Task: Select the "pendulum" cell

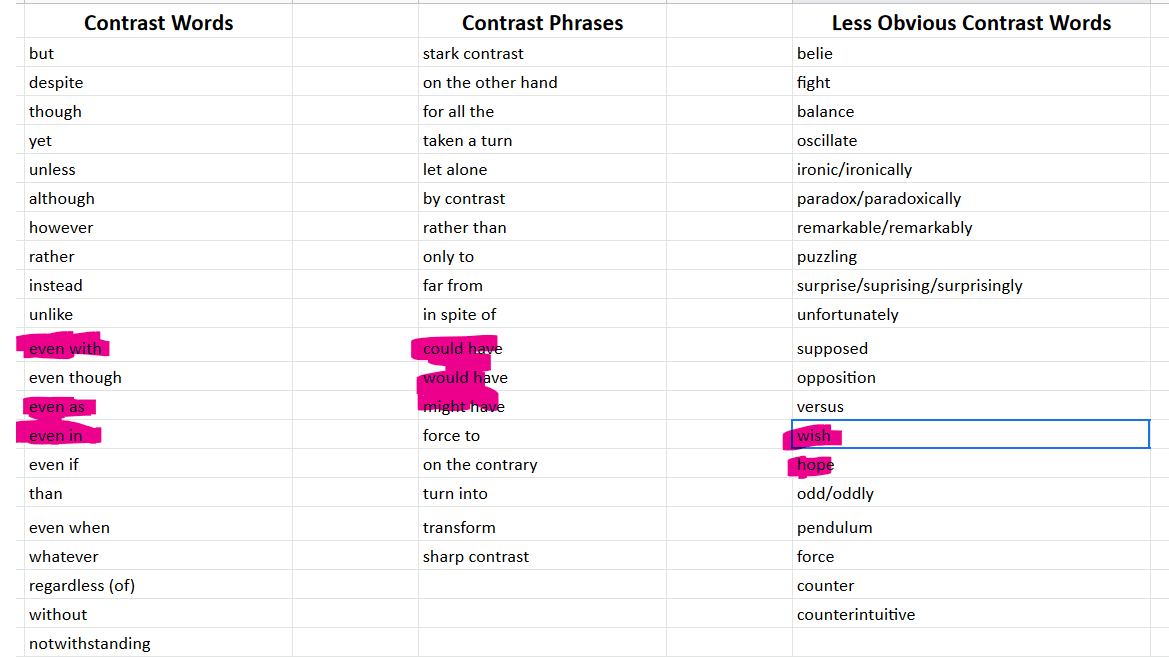Action: 834,528
